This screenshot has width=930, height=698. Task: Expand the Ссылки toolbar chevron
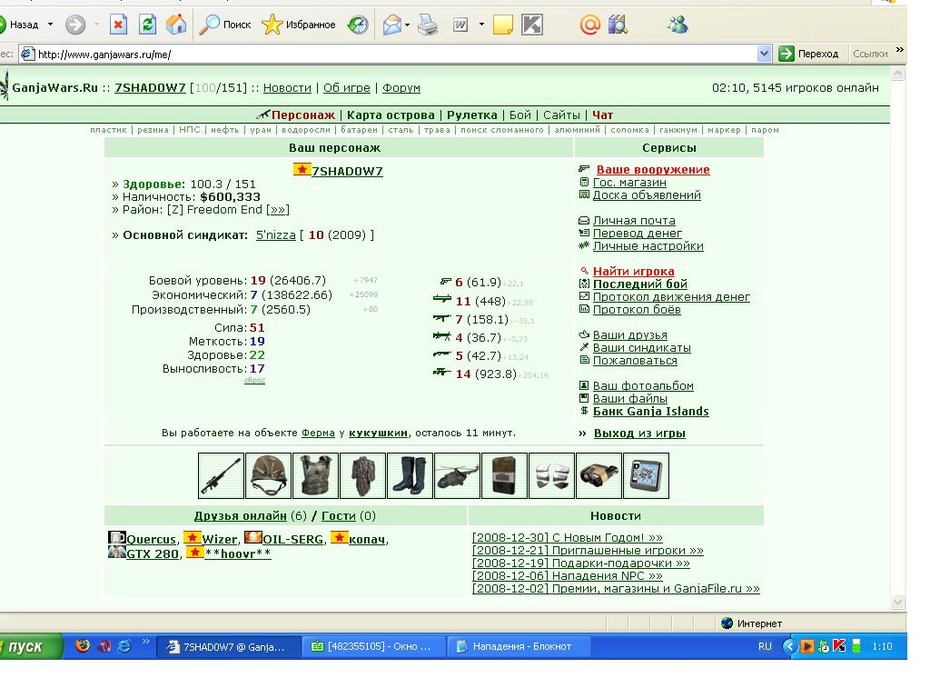[900, 50]
